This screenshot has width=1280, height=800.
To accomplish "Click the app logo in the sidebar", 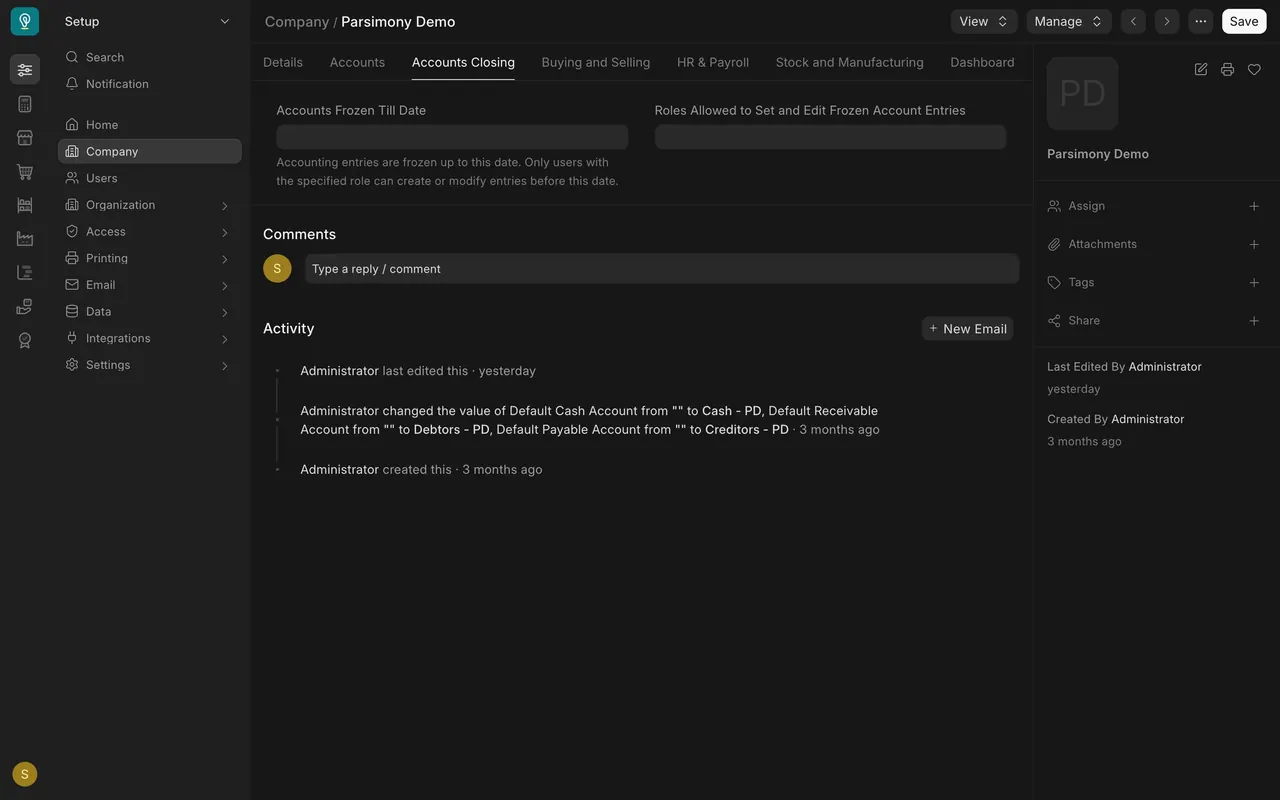I will pyautogui.click(x=25, y=21).
